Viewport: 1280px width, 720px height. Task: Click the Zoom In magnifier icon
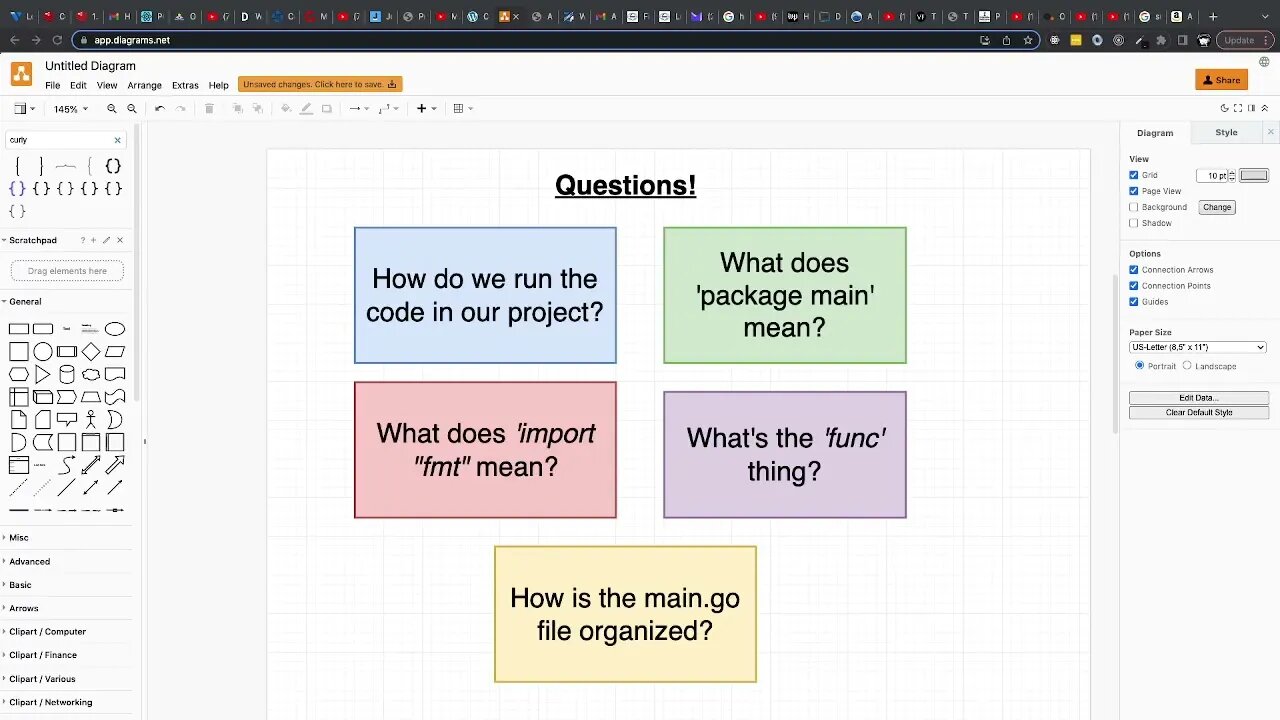(x=112, y=109)
